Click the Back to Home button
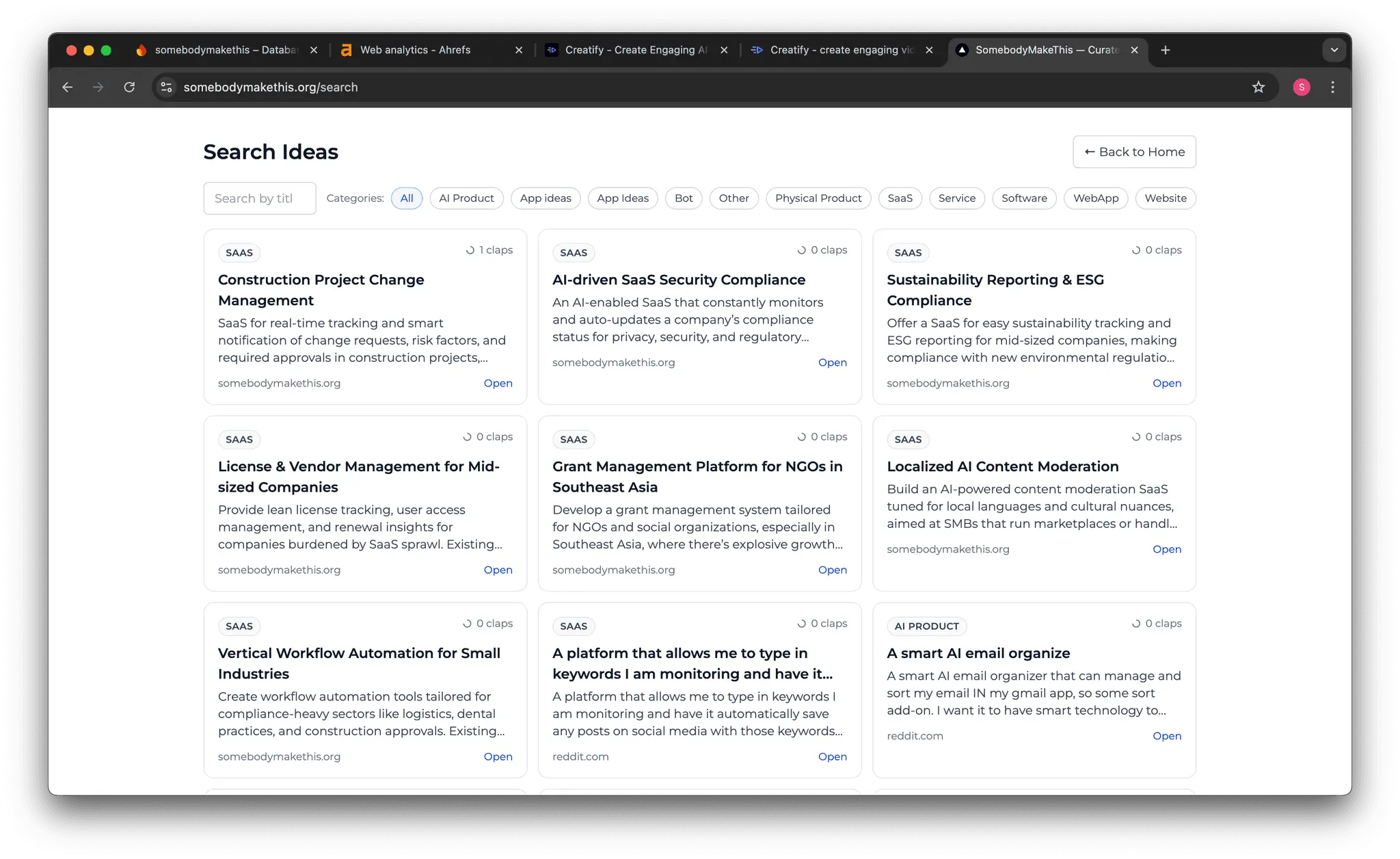This screenshot has width=1400, height=859. tap(1134, 152)
